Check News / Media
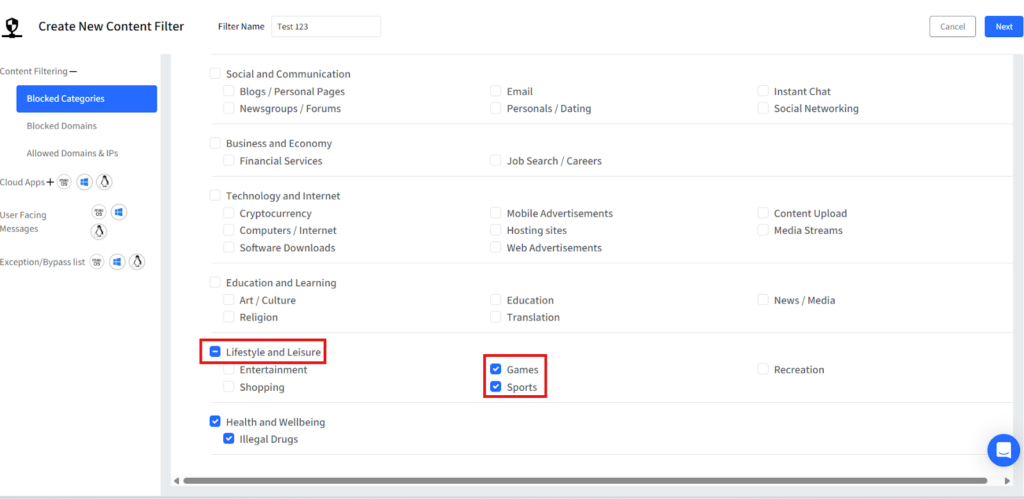Viewport: 1024px width, 499px height. [763, 300]
